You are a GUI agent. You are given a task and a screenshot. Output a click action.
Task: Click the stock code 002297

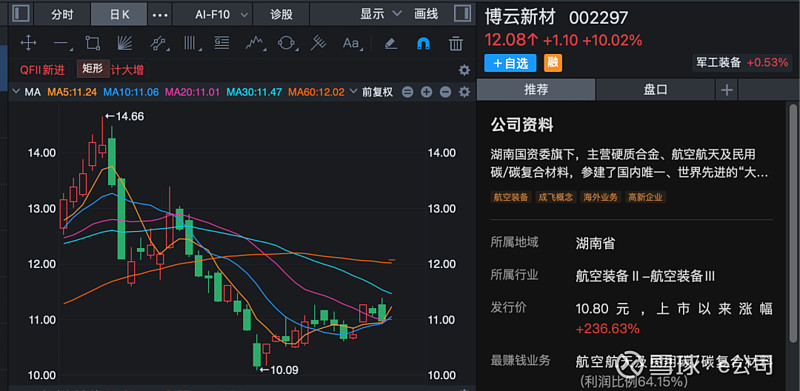(x=598, y=18)
